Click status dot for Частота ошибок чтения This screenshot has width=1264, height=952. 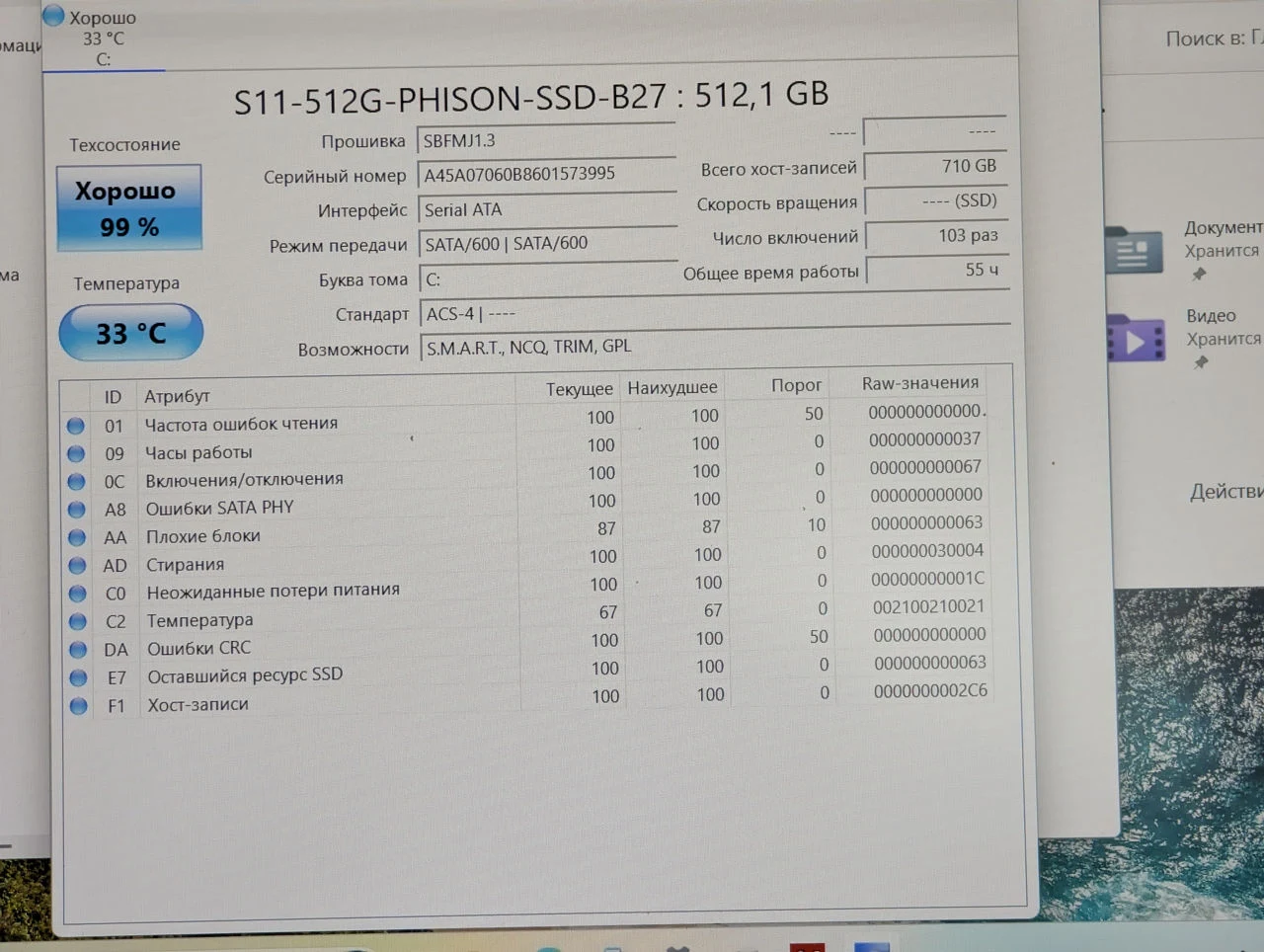tap(76, 426)
